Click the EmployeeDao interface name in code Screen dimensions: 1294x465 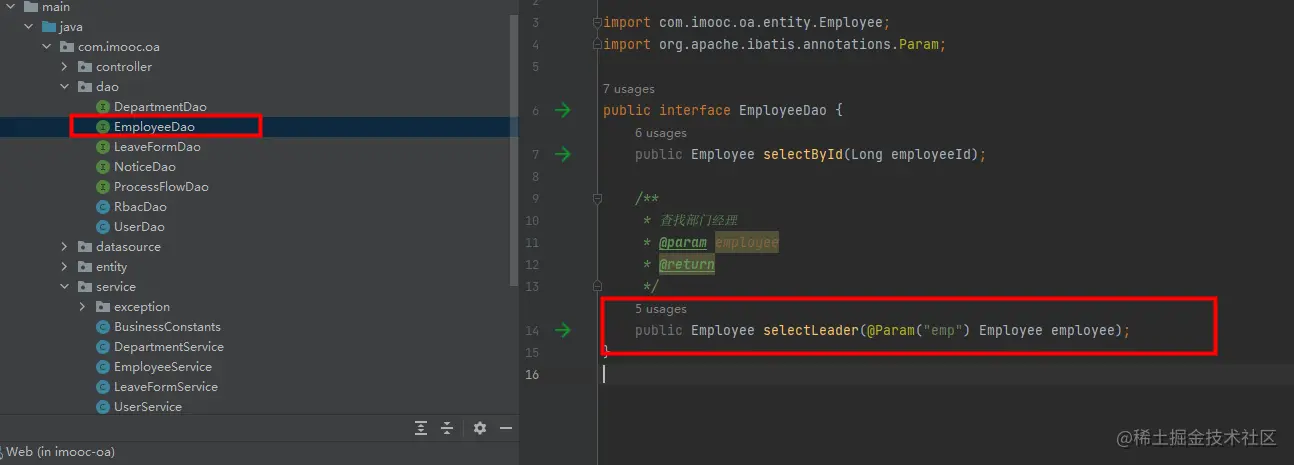tap(783, 110)
